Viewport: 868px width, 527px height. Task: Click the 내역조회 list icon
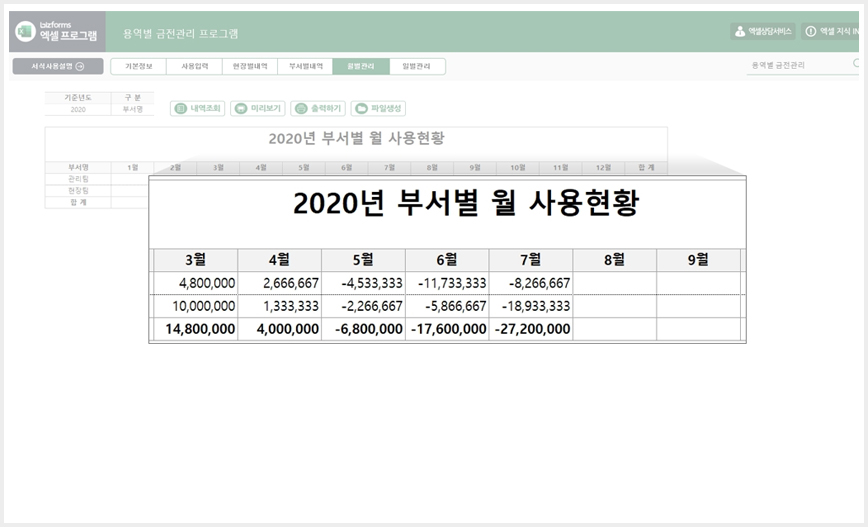pos(180,108)
